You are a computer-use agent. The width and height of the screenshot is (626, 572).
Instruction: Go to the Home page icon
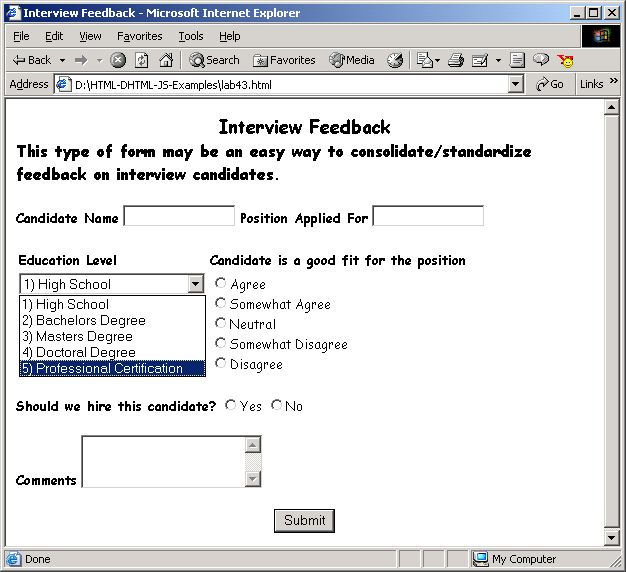point(166,60)
